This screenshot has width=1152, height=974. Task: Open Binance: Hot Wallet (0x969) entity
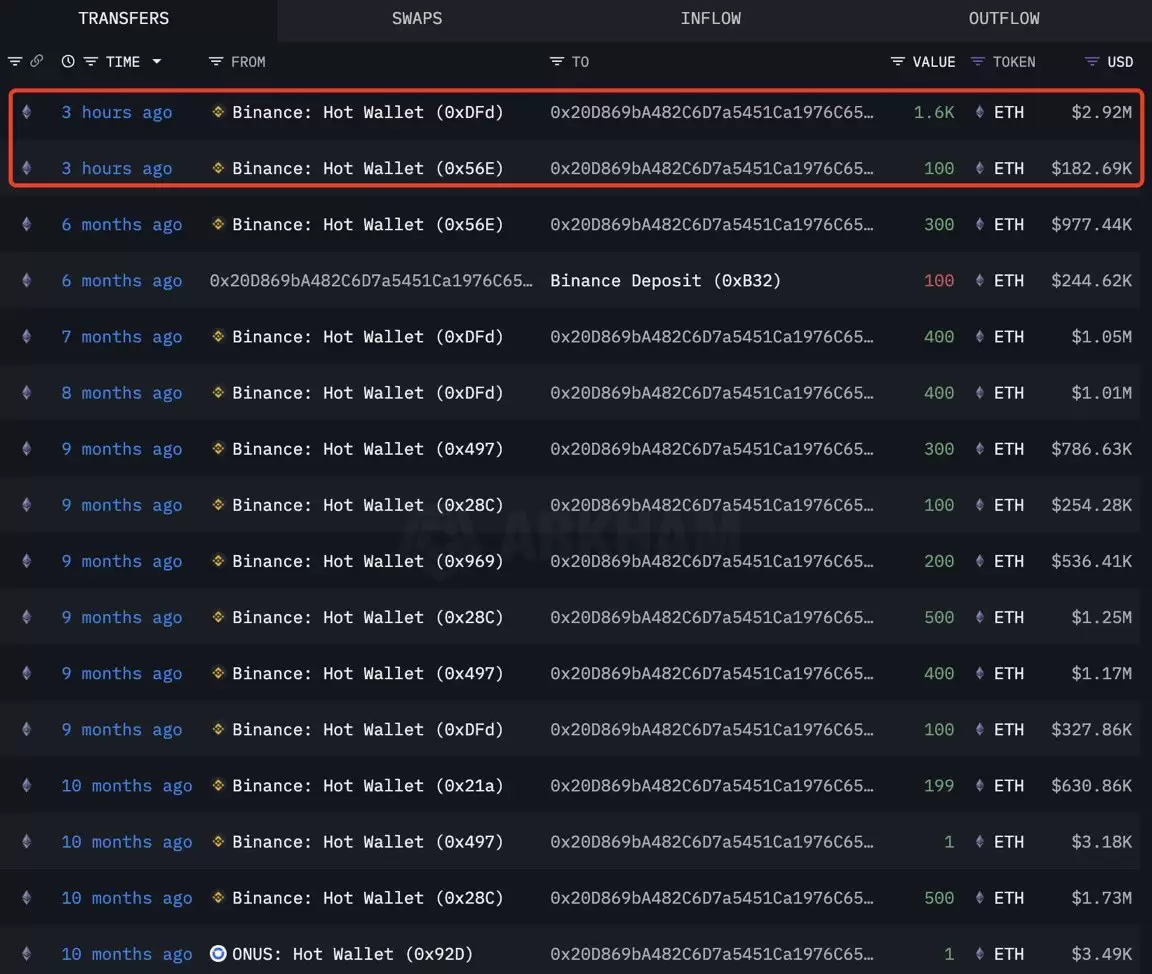(x=367, y=561)
